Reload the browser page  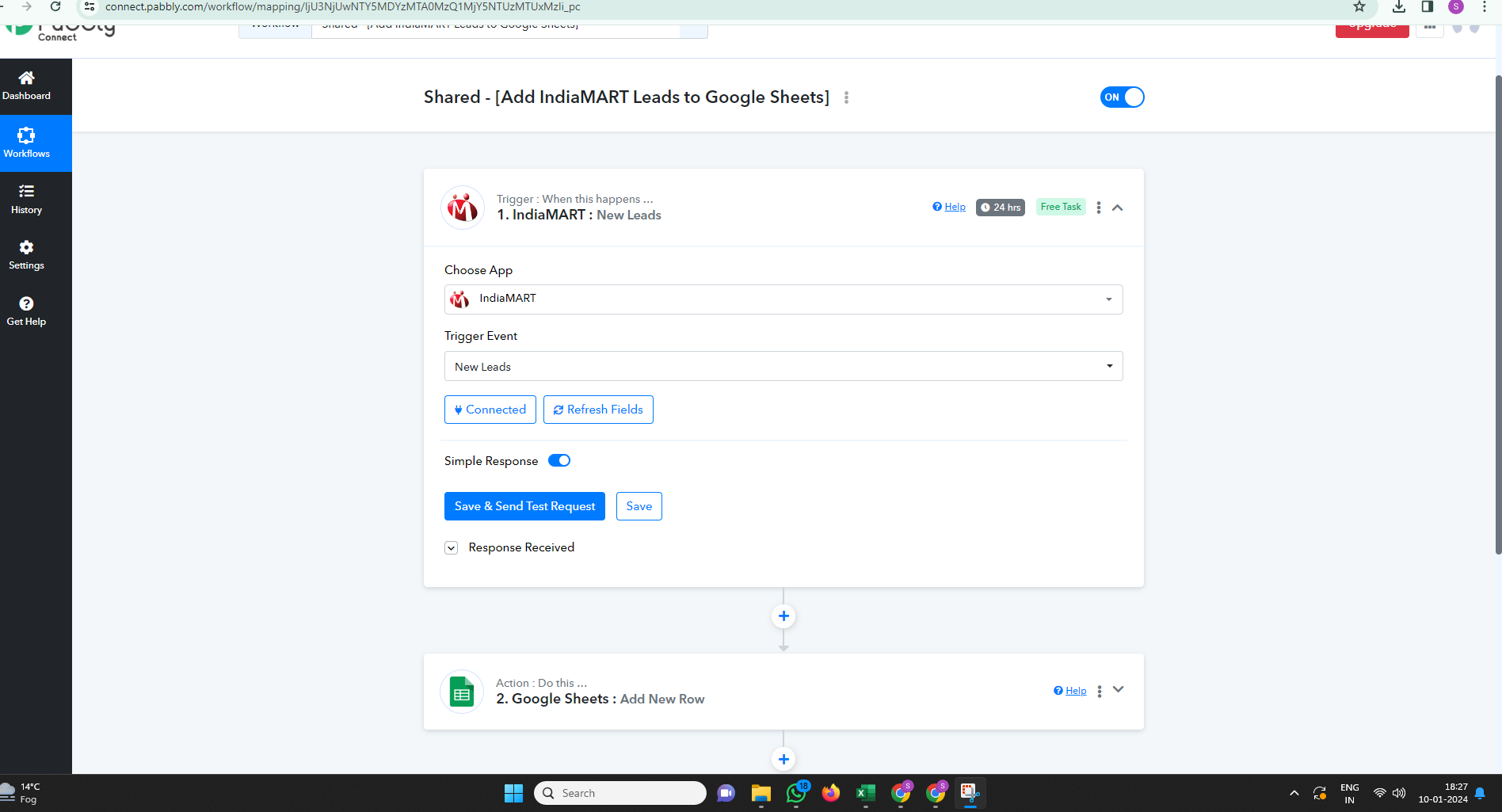pos(55,6)
